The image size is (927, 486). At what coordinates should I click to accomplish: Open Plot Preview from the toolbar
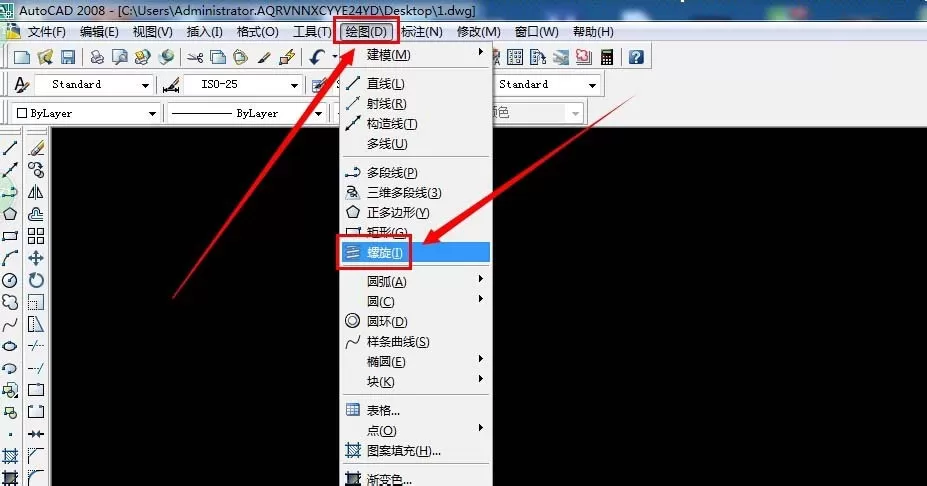coord(120,57)
